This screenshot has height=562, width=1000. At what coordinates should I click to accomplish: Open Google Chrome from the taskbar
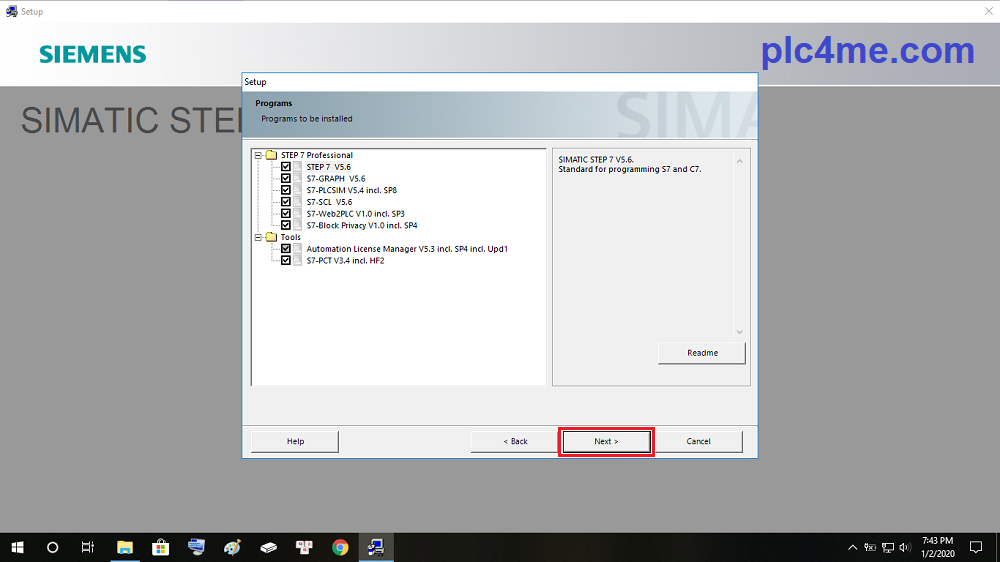tap(340, 547)
